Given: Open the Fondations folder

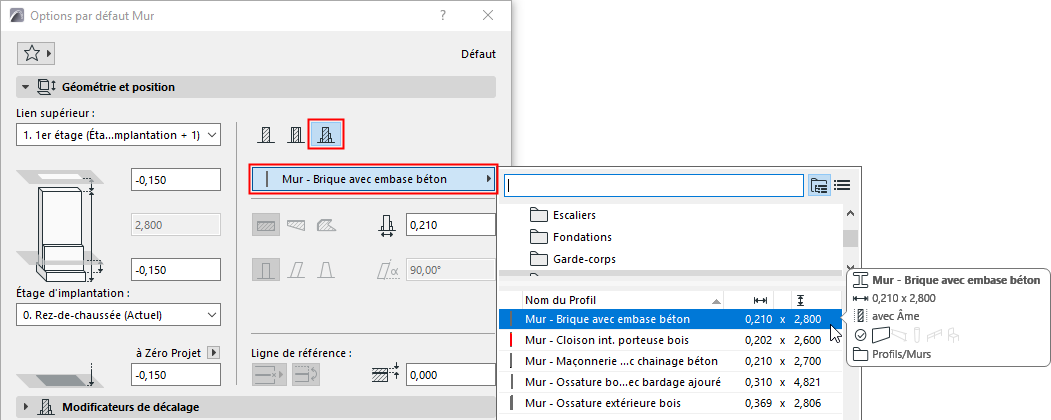Looking at the screenshot, I should pos(582,237).
